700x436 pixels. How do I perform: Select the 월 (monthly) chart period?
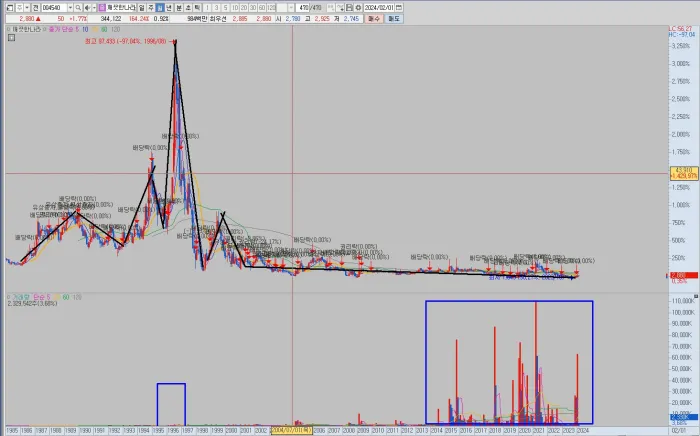159,8
